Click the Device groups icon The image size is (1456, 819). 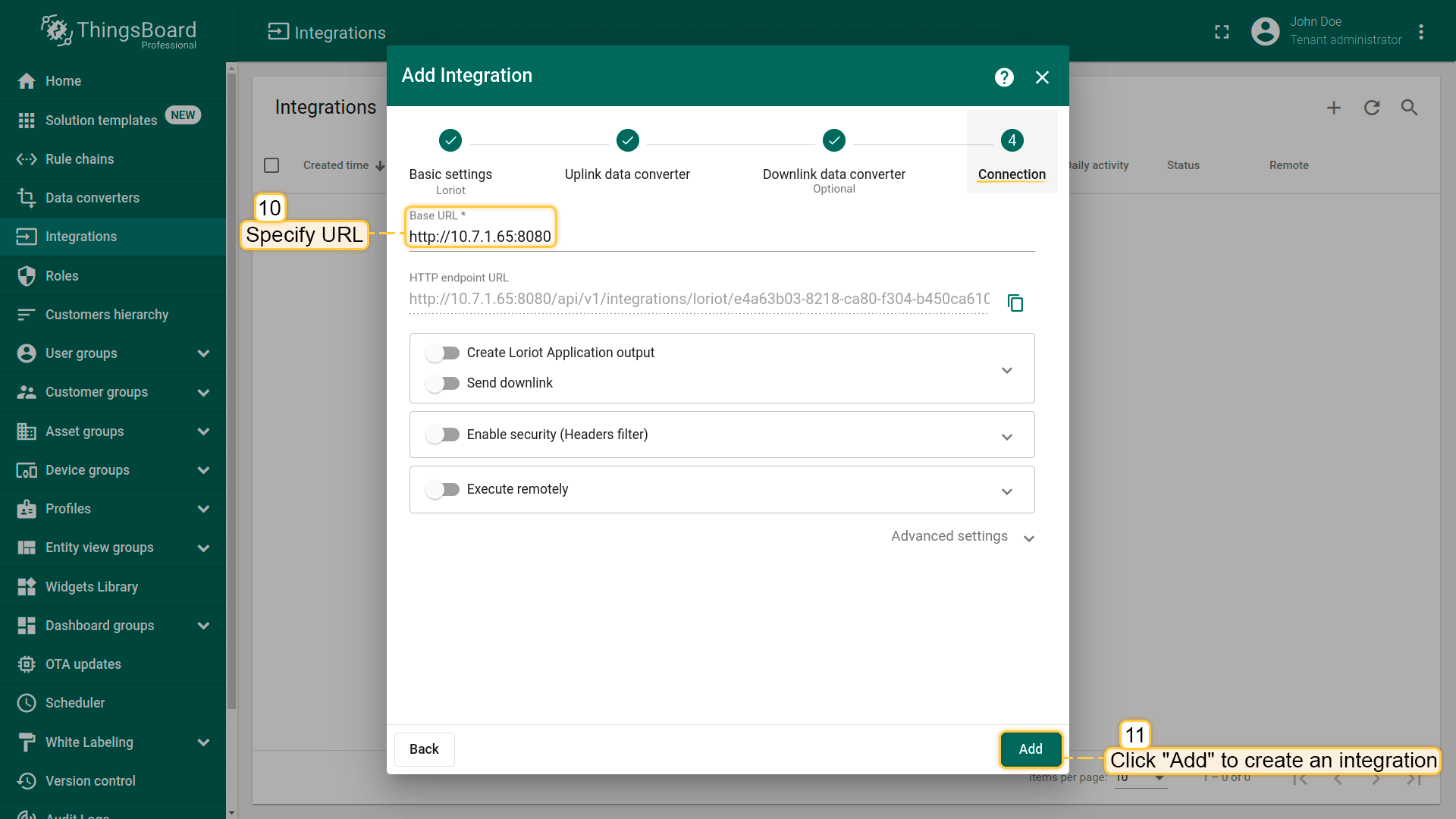pos(27,470)
